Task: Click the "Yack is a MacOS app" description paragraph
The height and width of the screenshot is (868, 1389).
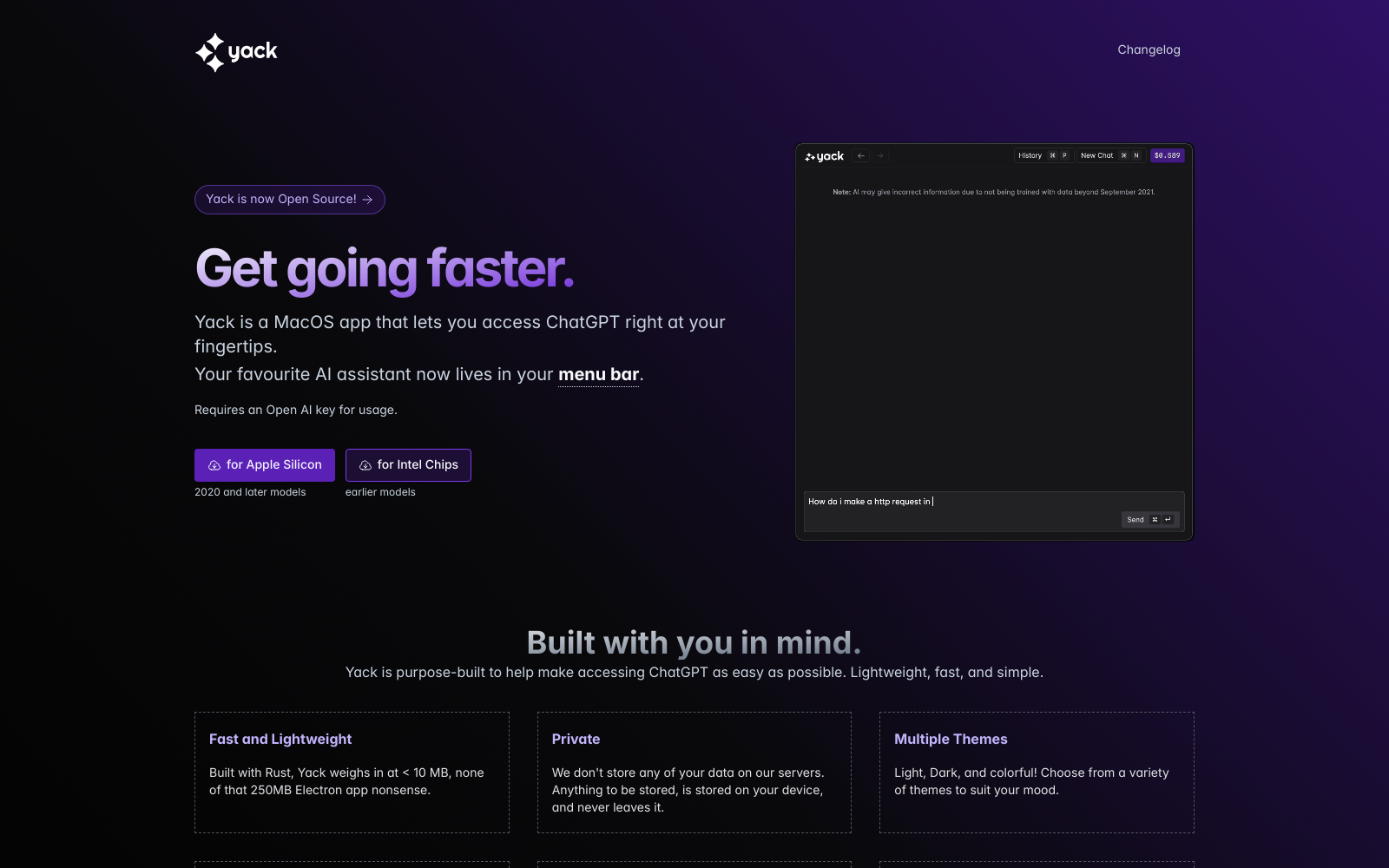Action: (460, 334)
